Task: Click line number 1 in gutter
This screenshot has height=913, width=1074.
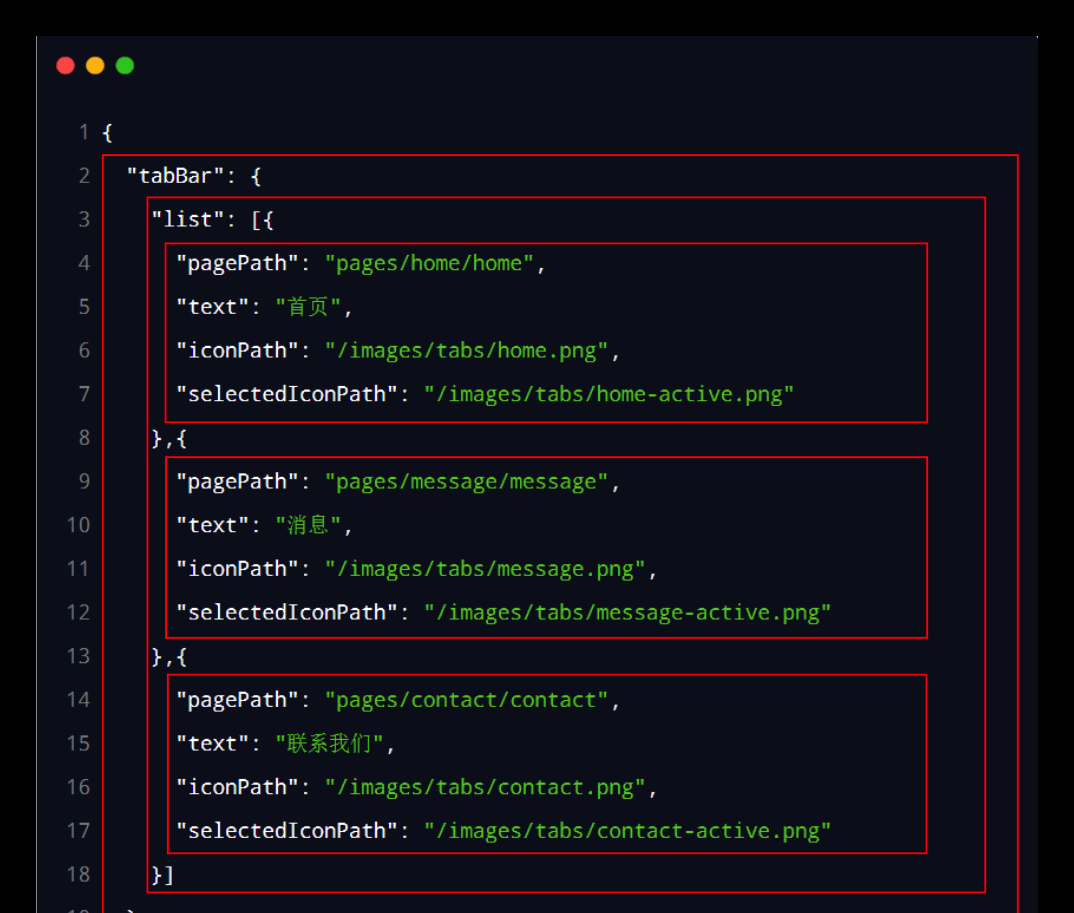Action: click(x=84, y=132)
